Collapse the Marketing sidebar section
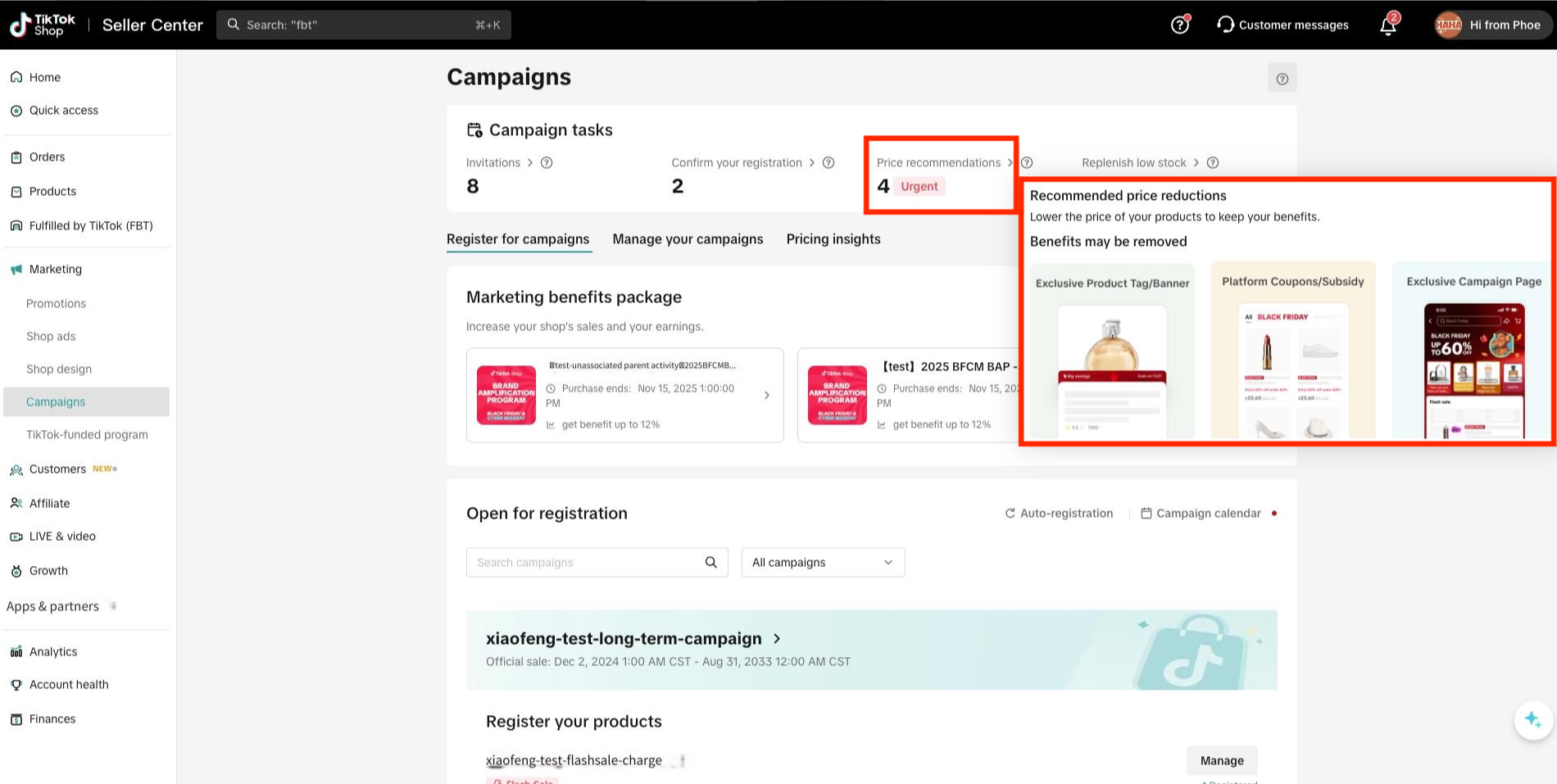The image size is (1557, 784). coord(56,269)
